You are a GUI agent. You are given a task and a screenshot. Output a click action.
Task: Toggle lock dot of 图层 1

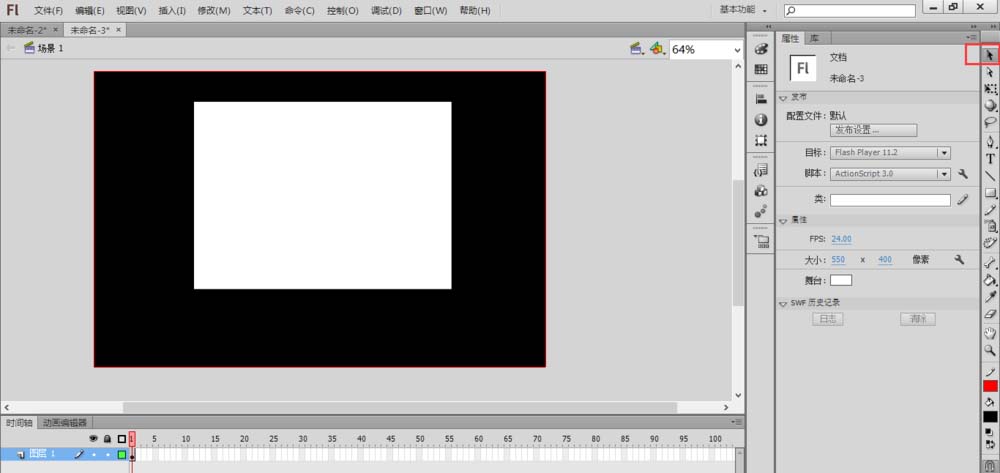pyautogui.click(x=107, y=455)
